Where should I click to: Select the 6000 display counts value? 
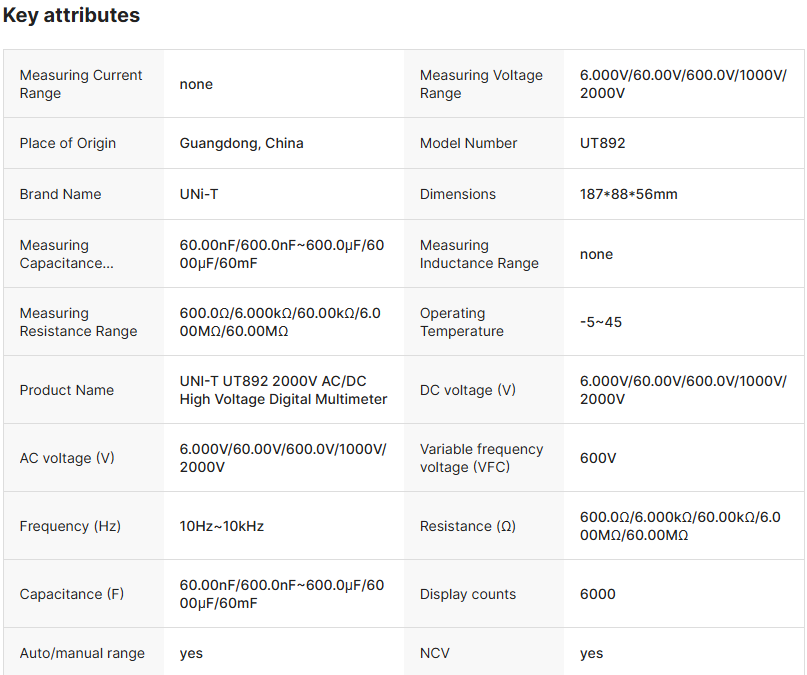pos(597,594)
